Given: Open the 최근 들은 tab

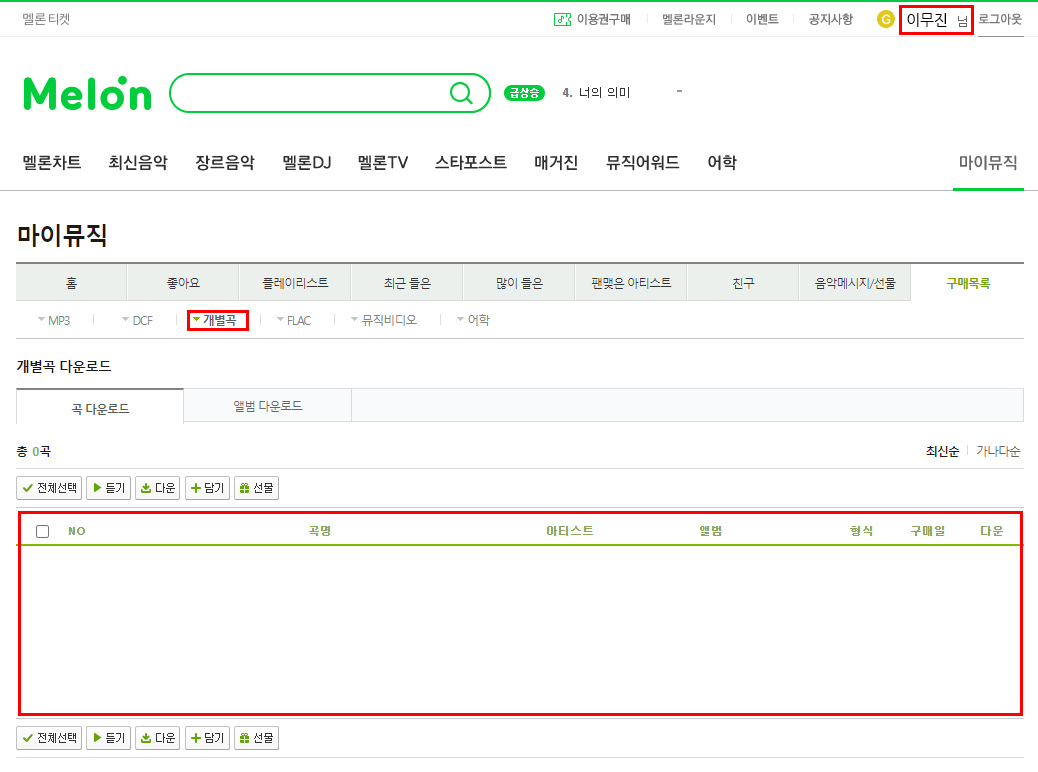Looking at the screenshot, I should coord(407,283).
